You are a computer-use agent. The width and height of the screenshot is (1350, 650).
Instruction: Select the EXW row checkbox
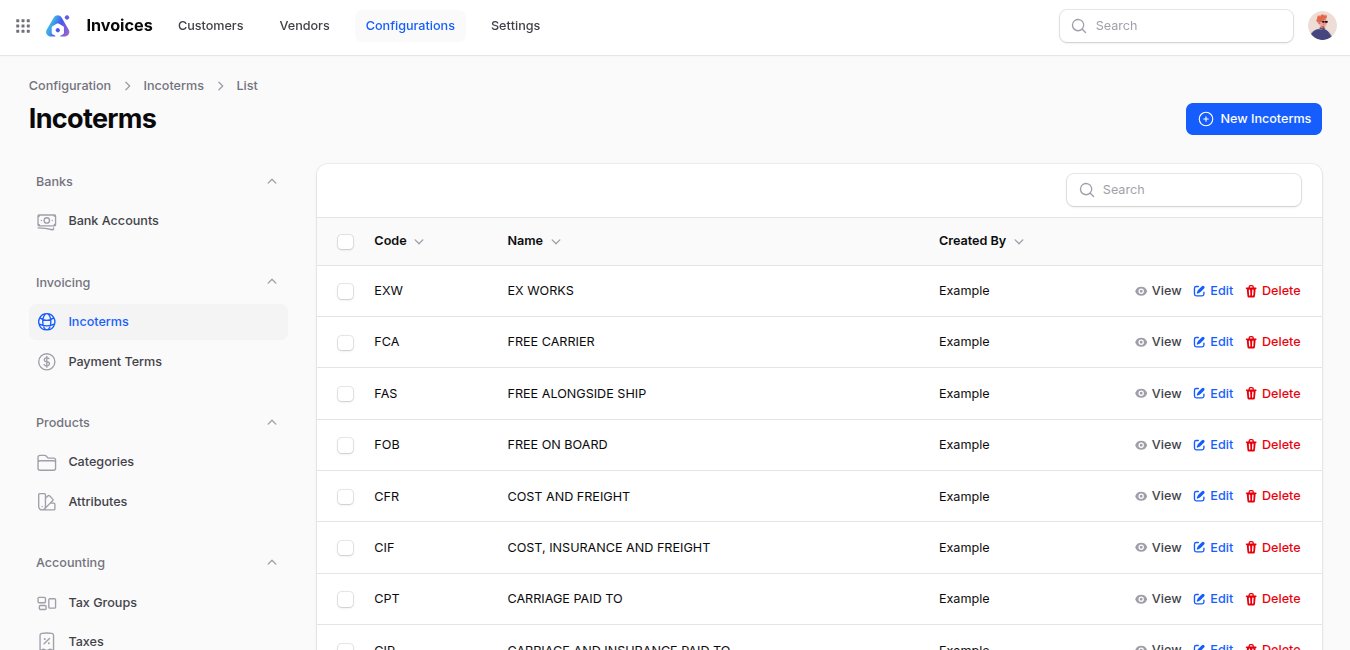[346, 291]
